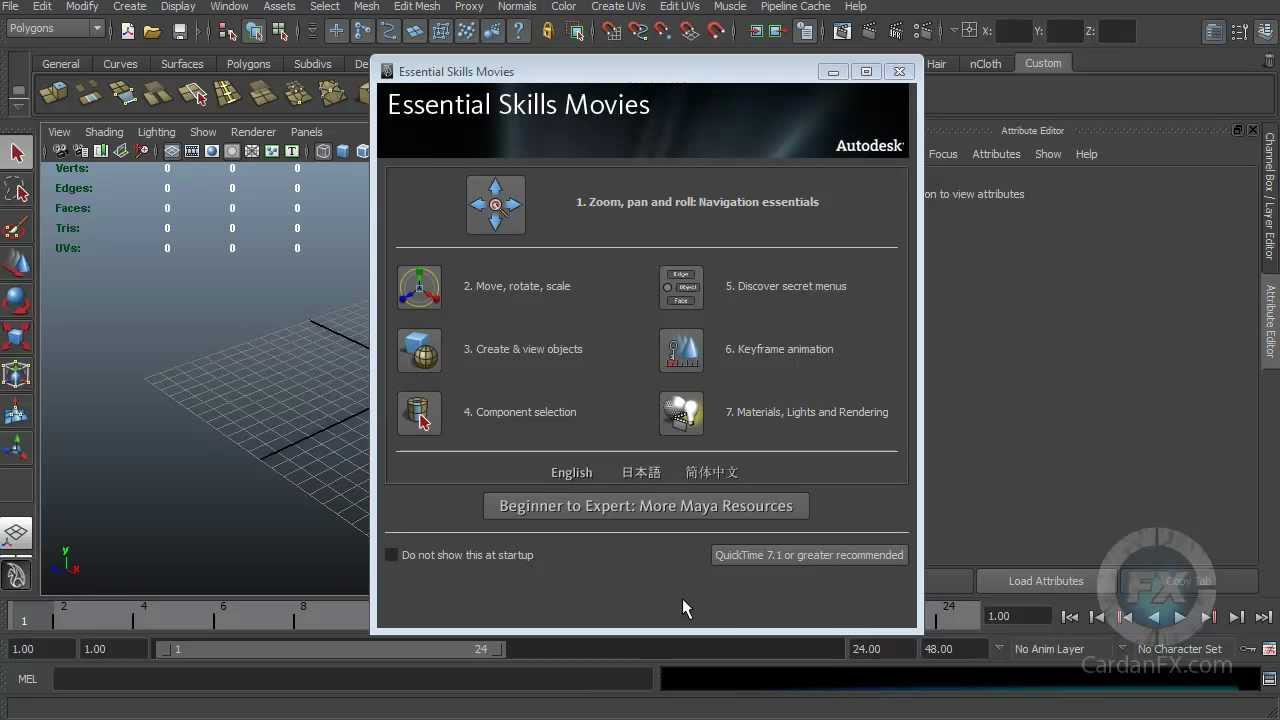Choose the Paint selection tool
This screenshot has width=1280, height=720.
point(16,227)
